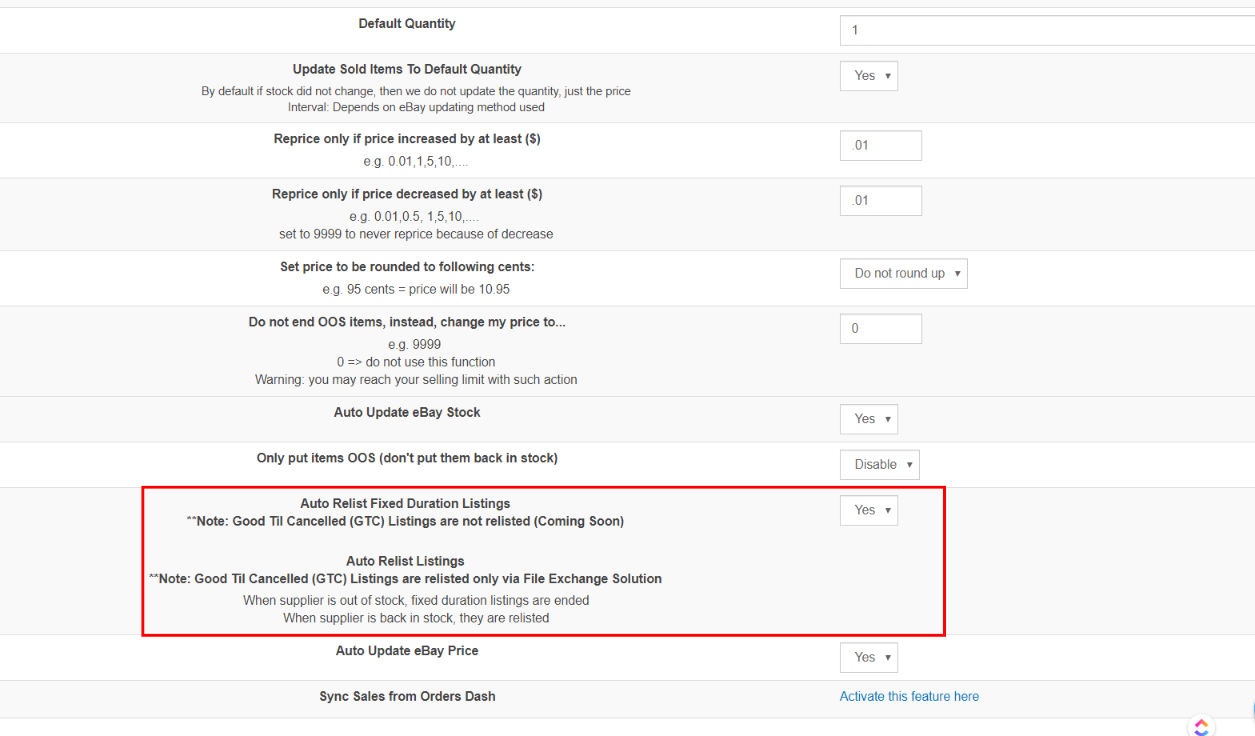Select the Reprice only if price decreased label

tap(407, 194)
